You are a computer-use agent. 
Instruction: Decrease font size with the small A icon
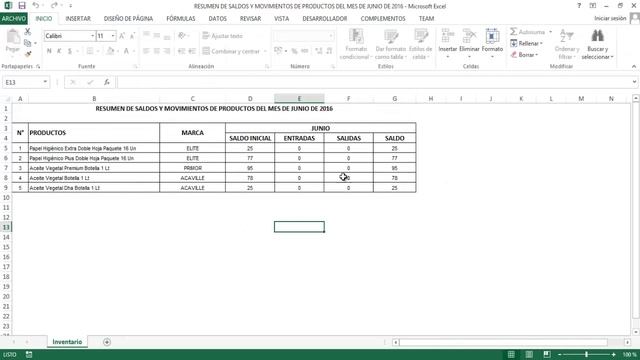pyautogui.click(x=132, y=36)
